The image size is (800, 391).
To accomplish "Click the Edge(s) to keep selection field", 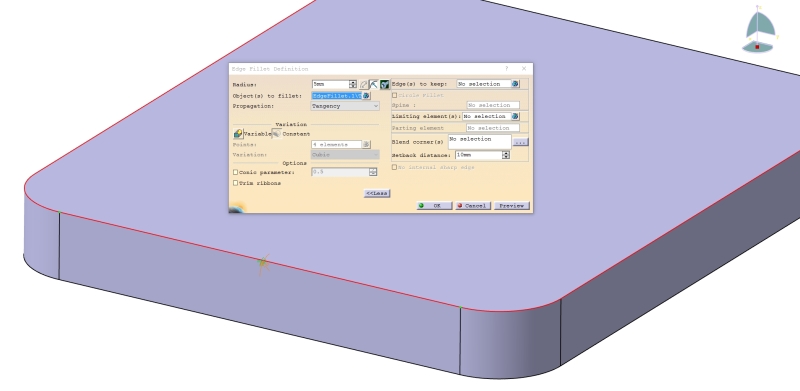I will (483, 84).
